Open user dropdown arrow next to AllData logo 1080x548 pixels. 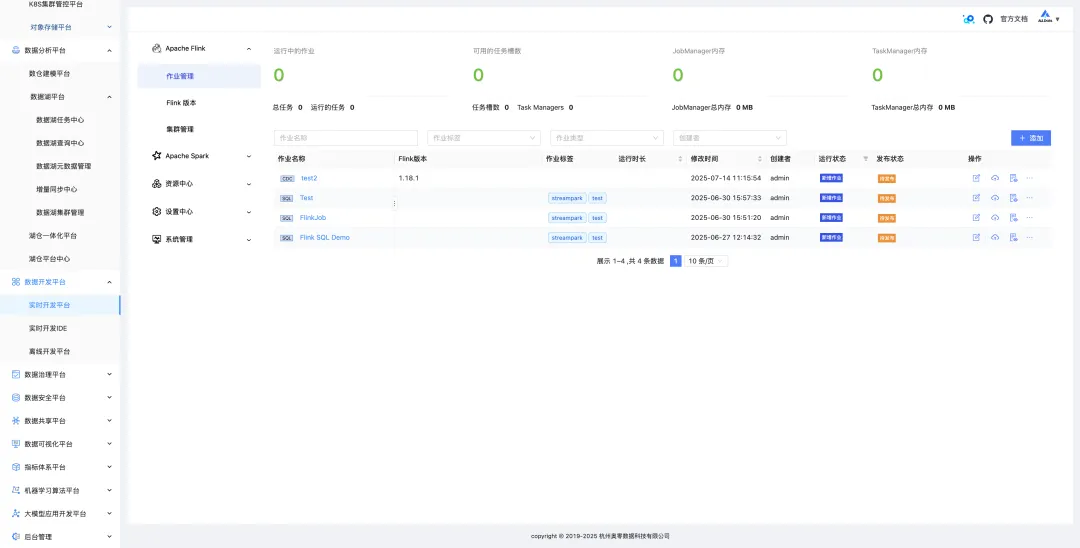point(1058,19)
